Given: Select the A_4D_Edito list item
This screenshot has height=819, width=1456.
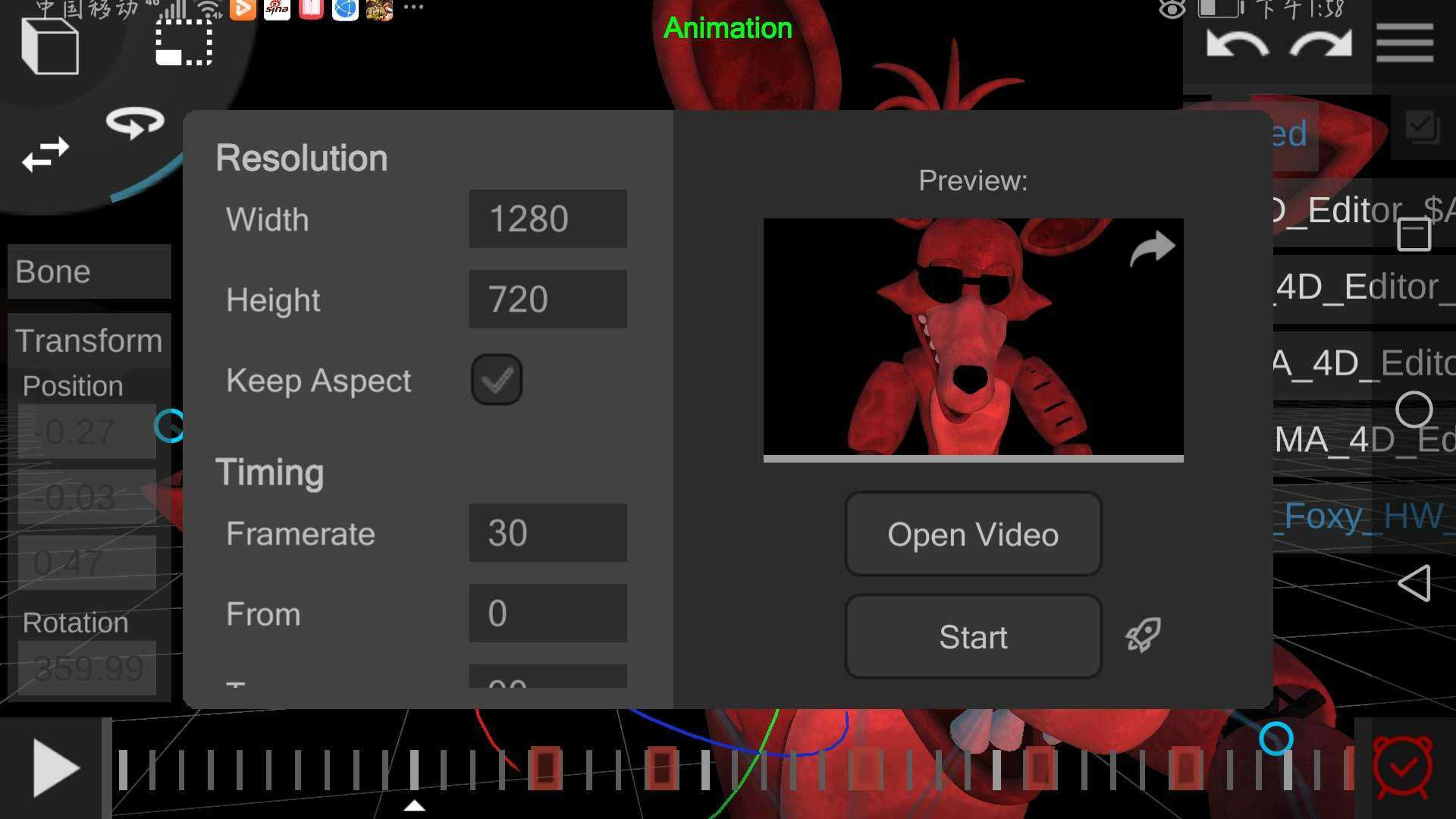Looking at the screenshot, I should pos(1365,362).
